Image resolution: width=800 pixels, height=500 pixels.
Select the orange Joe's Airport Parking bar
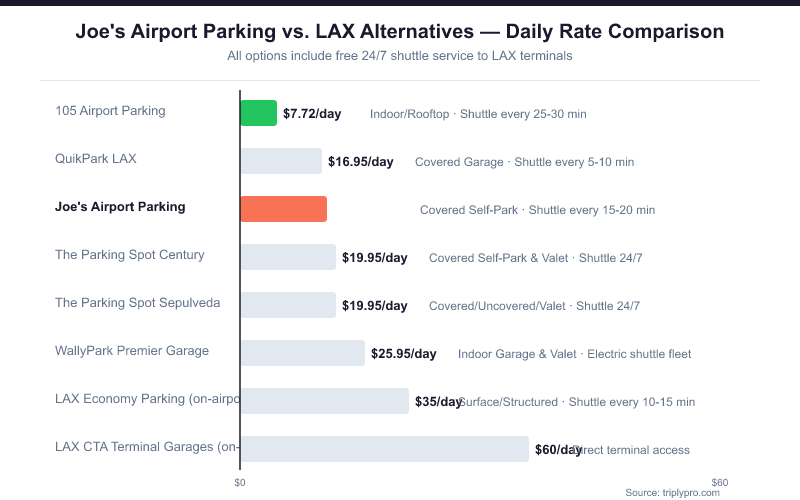pyautogui.click(x=283, y=209)
